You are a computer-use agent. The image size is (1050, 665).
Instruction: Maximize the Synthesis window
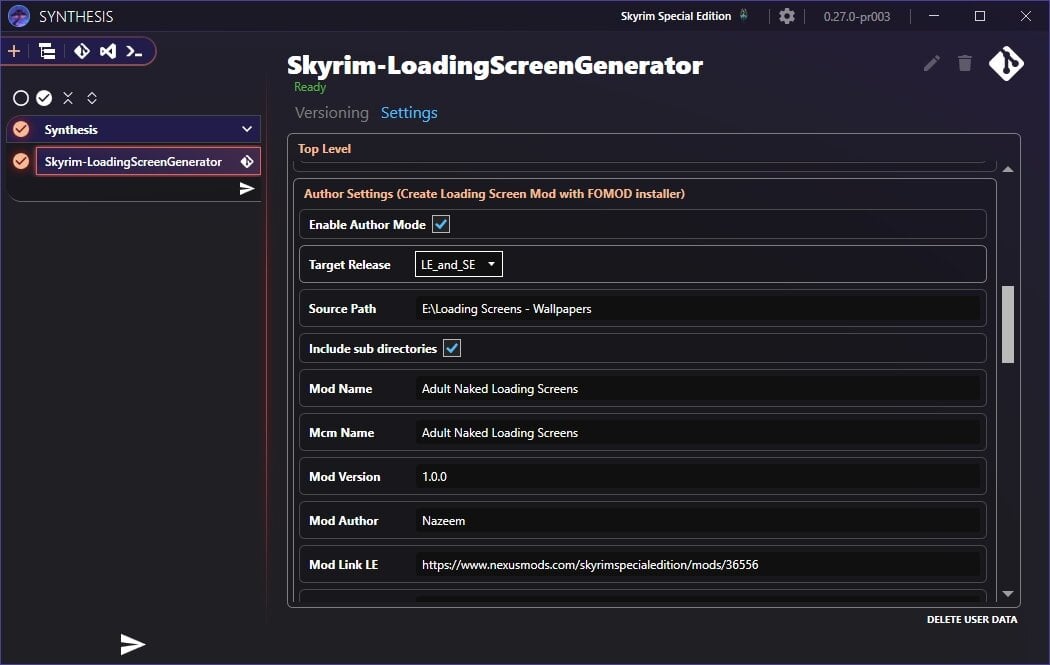pyautogui.click(x=980, y=16)
